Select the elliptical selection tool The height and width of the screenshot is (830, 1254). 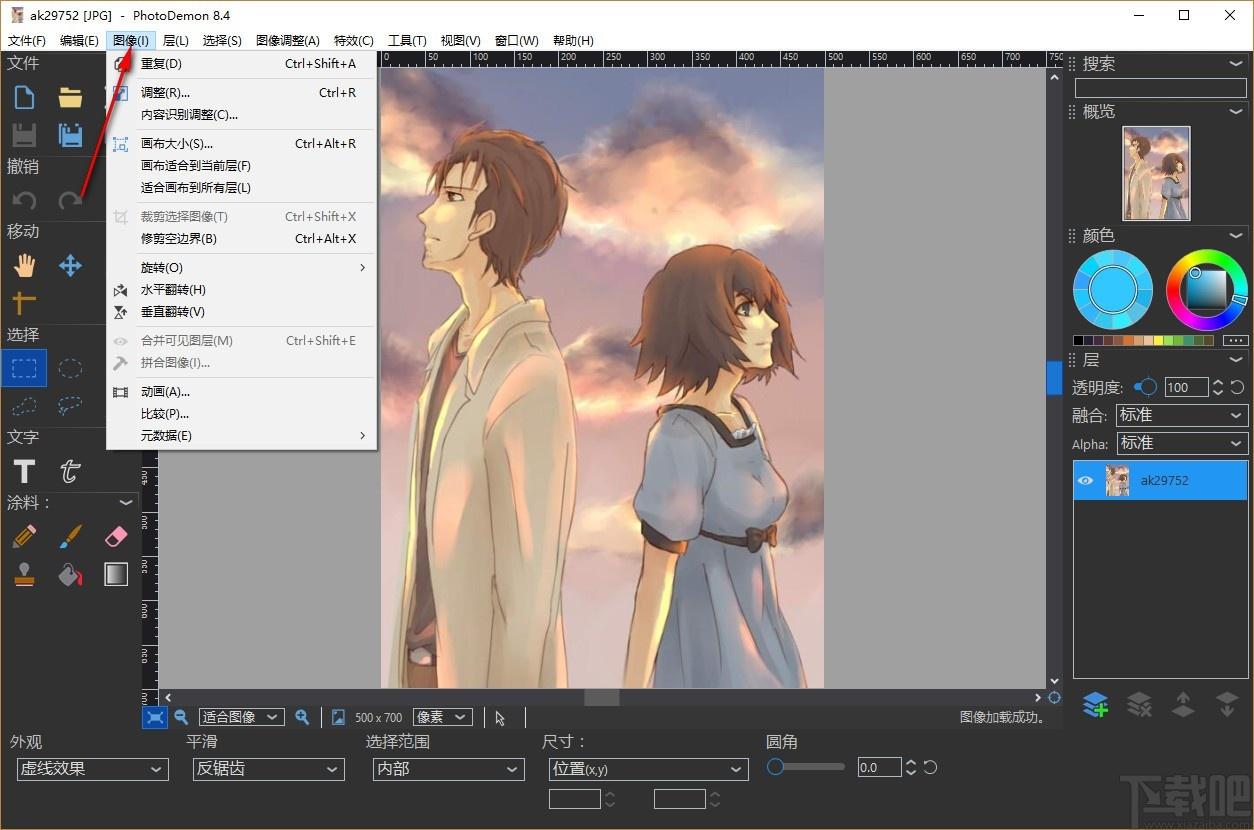pyautogui.click(x=70, y=368)
